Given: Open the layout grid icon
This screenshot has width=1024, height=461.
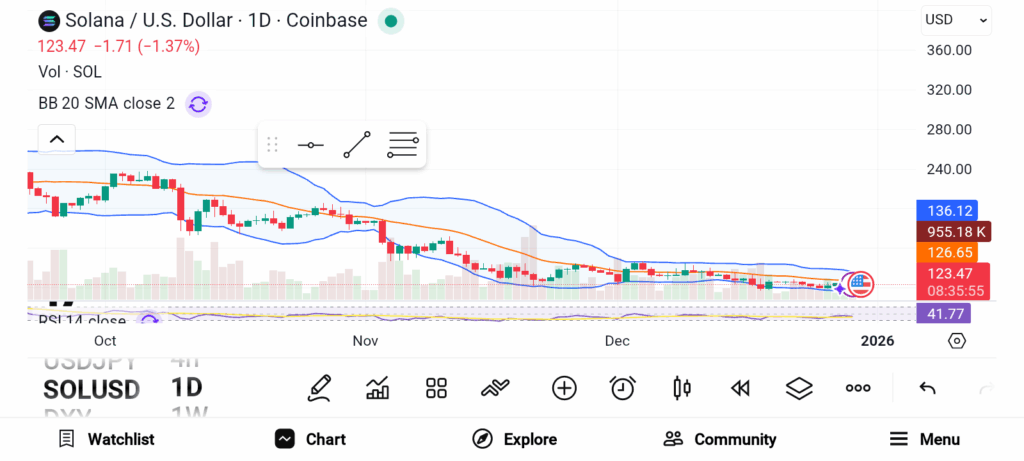Looking at the screenshot, I should pyautogui.click(x=436, y=388).
